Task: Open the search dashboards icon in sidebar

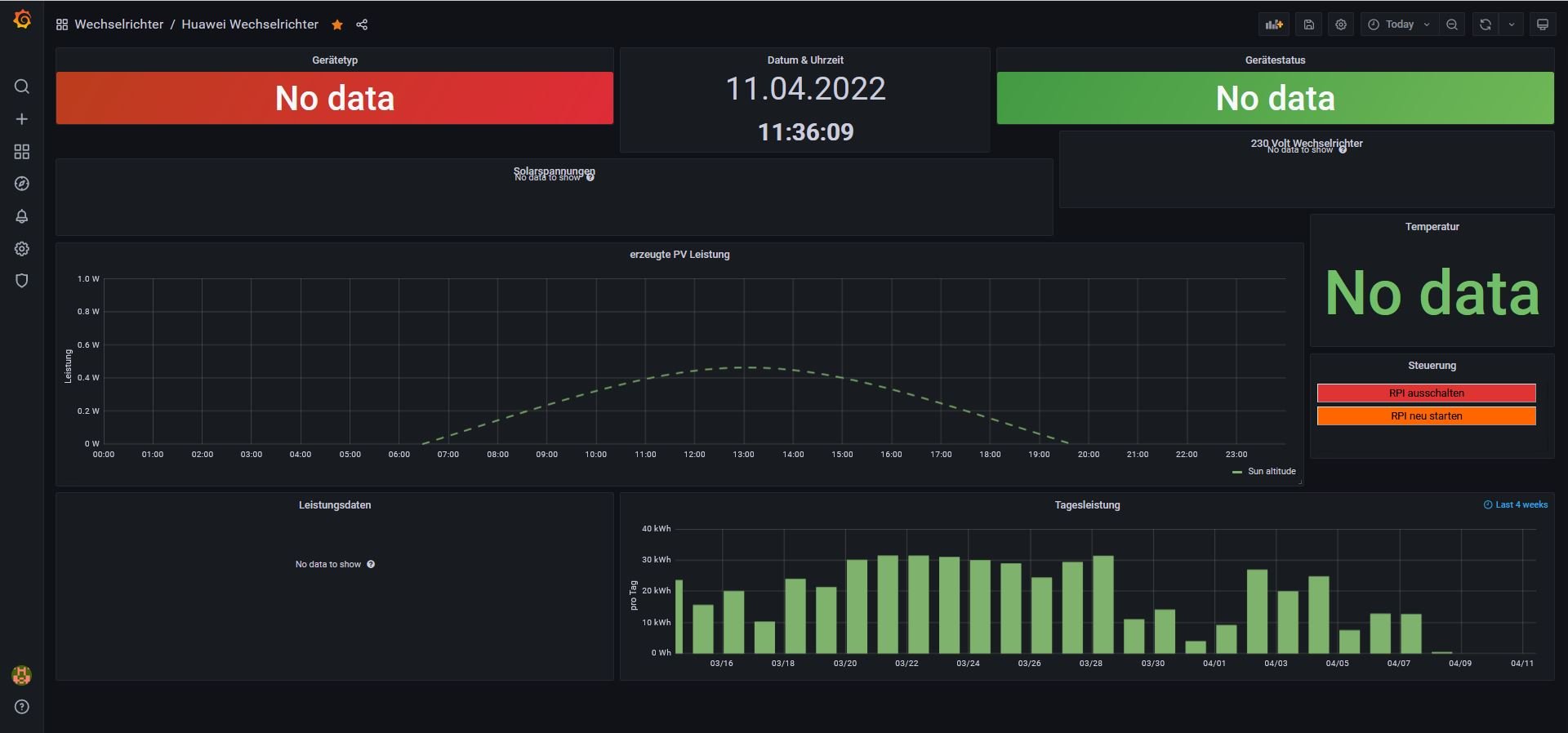Action: click(x=22, y=87)
